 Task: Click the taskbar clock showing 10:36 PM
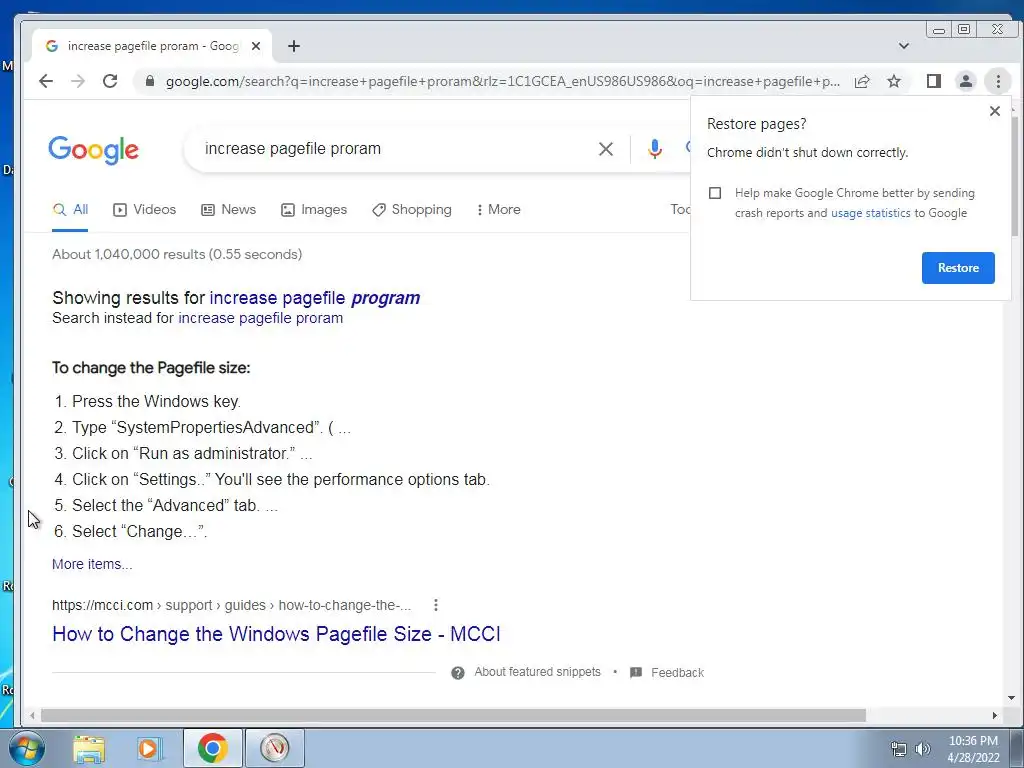pyautogui.click(x=973, y=749)
